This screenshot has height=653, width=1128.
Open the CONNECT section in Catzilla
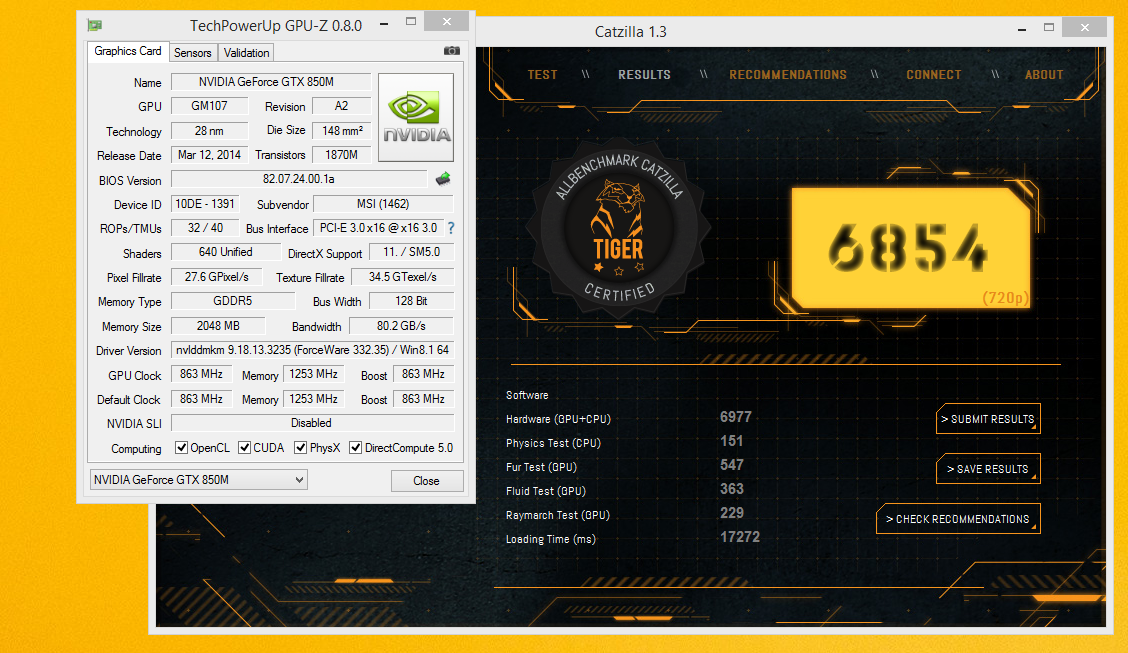coord(934,75)
